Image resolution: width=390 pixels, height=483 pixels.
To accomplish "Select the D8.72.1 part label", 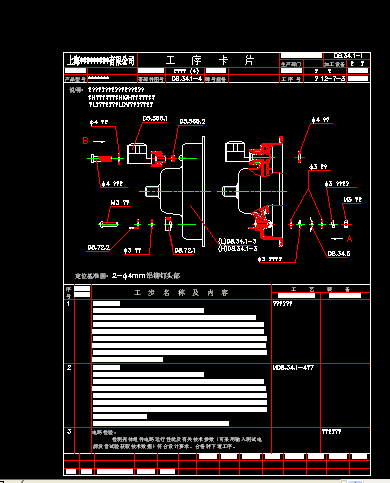I will 185,250.
